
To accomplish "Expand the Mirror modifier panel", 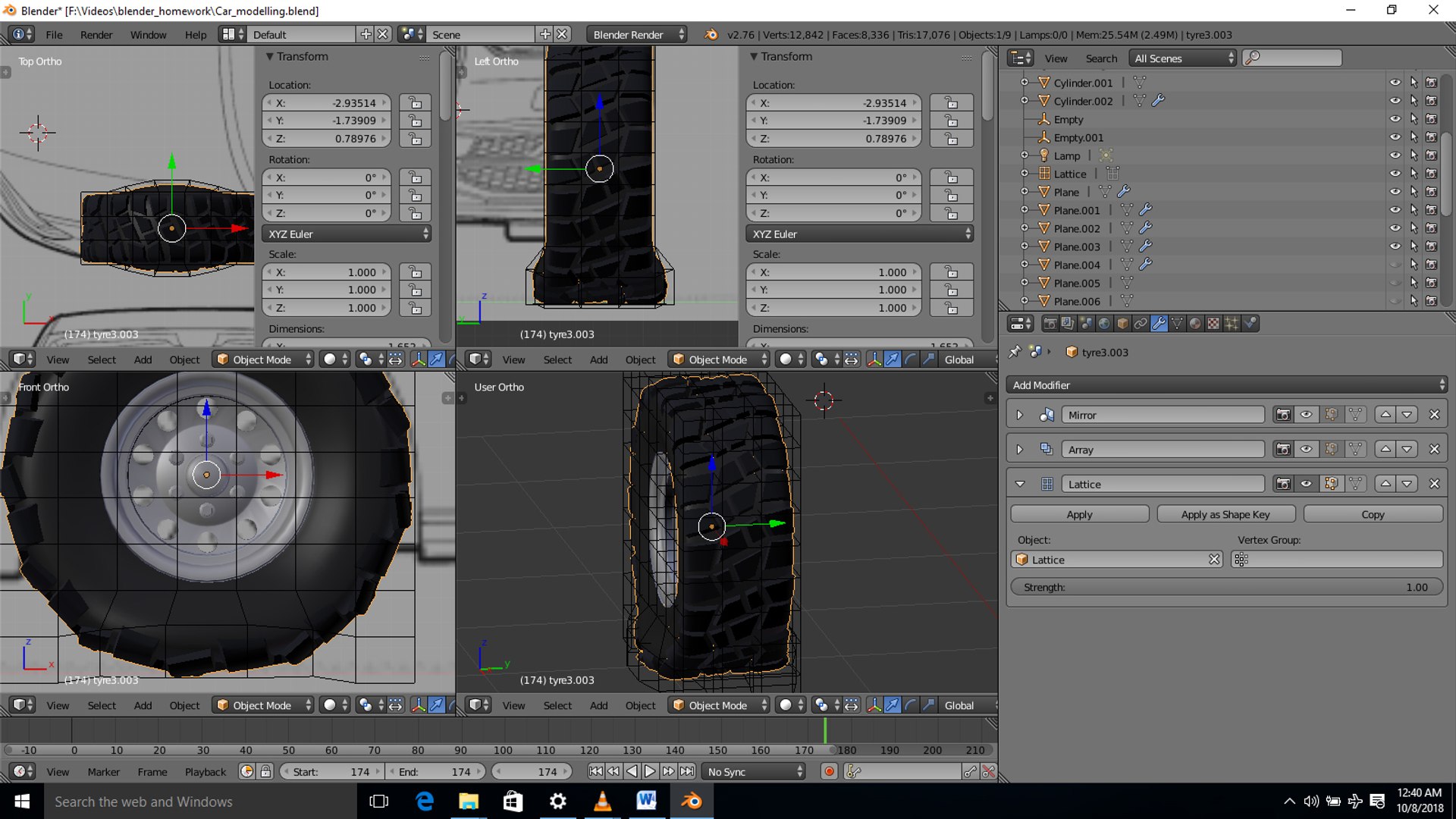I will point(1020,415).
